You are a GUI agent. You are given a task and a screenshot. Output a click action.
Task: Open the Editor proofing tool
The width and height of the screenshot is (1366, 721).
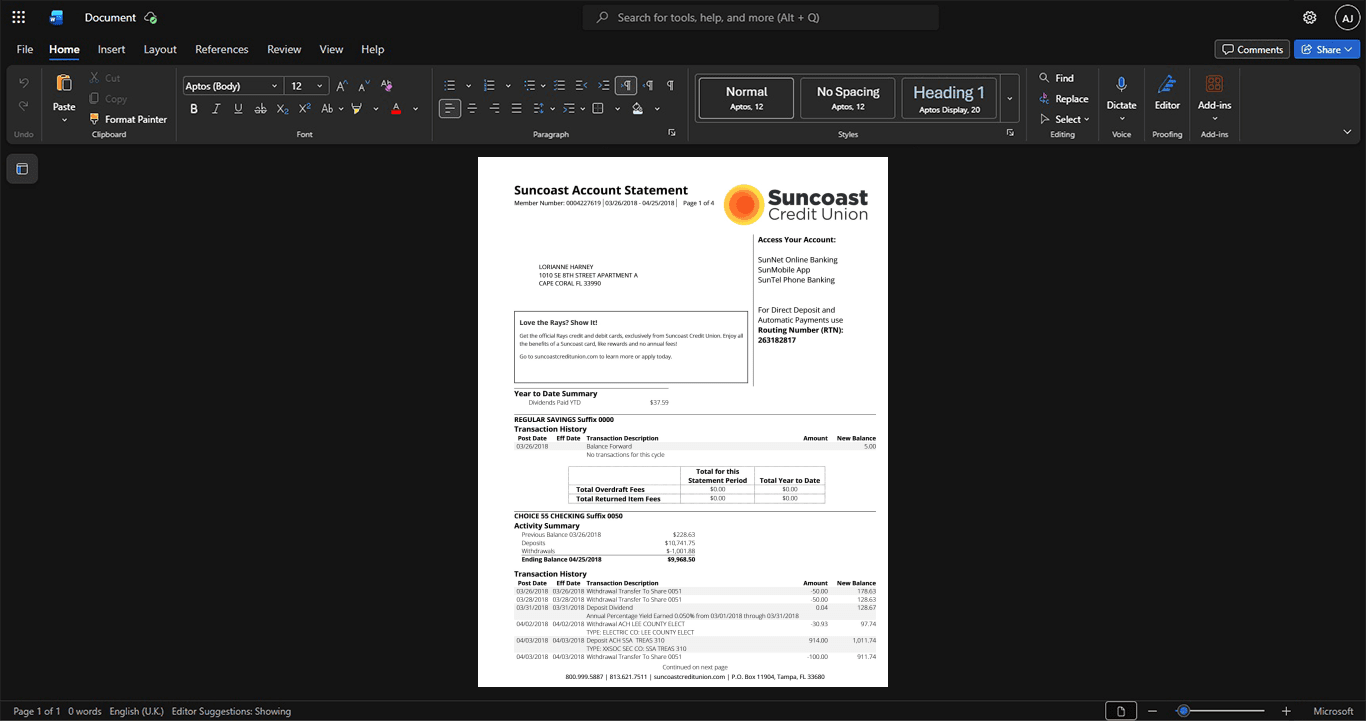coord(1167,92)
